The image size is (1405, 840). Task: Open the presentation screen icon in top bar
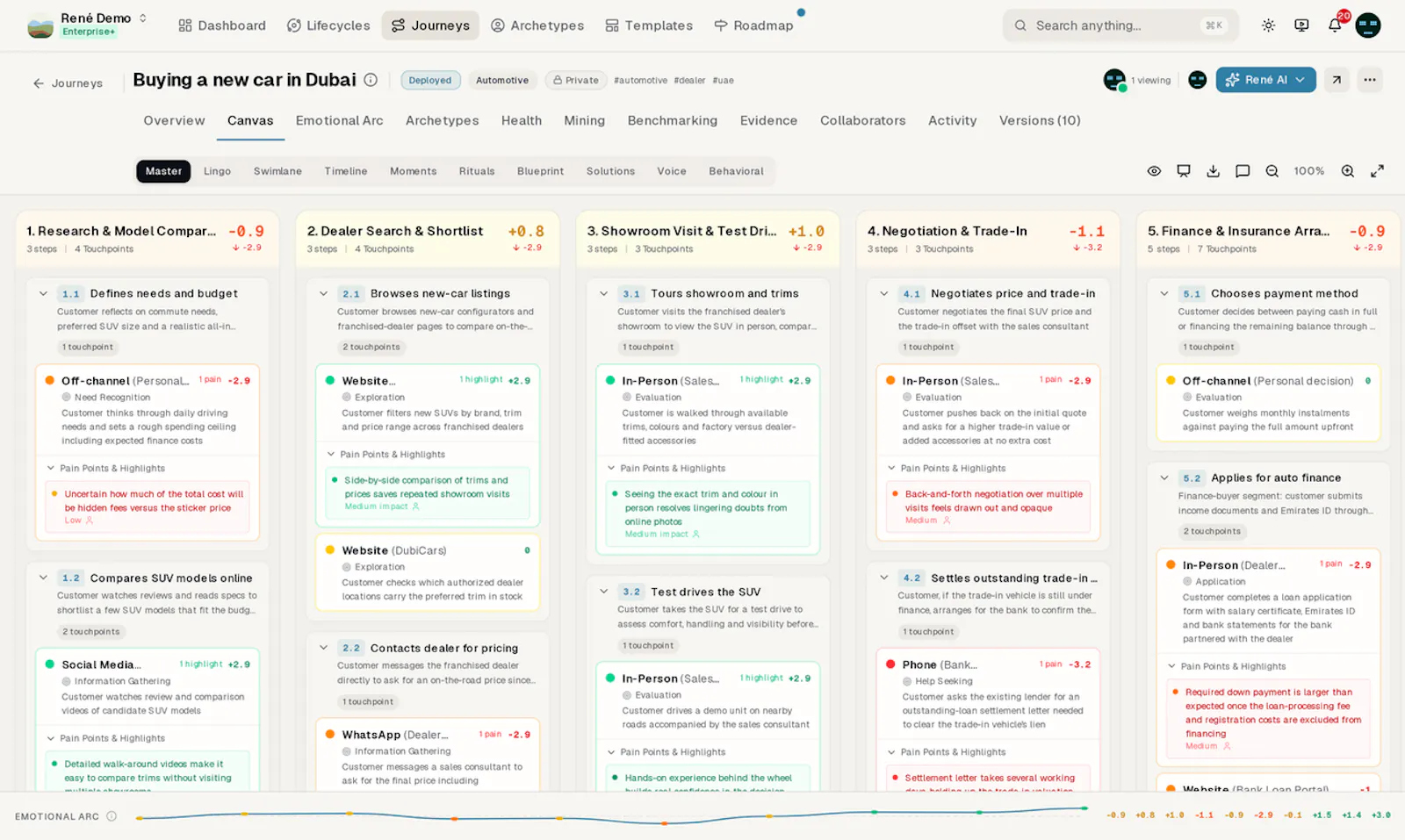point(1301,25)
